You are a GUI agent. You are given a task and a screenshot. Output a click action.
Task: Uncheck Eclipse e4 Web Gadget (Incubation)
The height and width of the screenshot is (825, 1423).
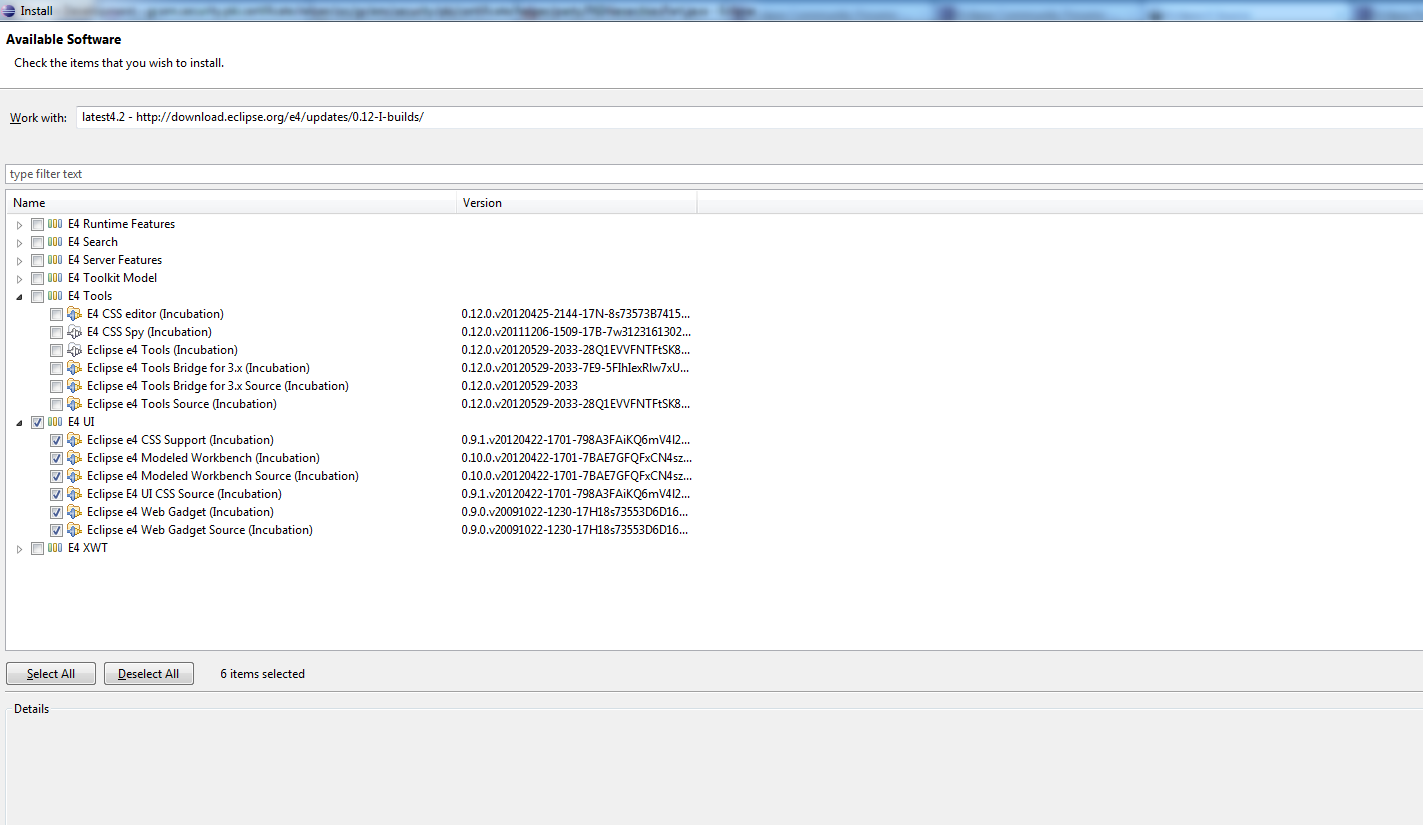pos(56,512)
